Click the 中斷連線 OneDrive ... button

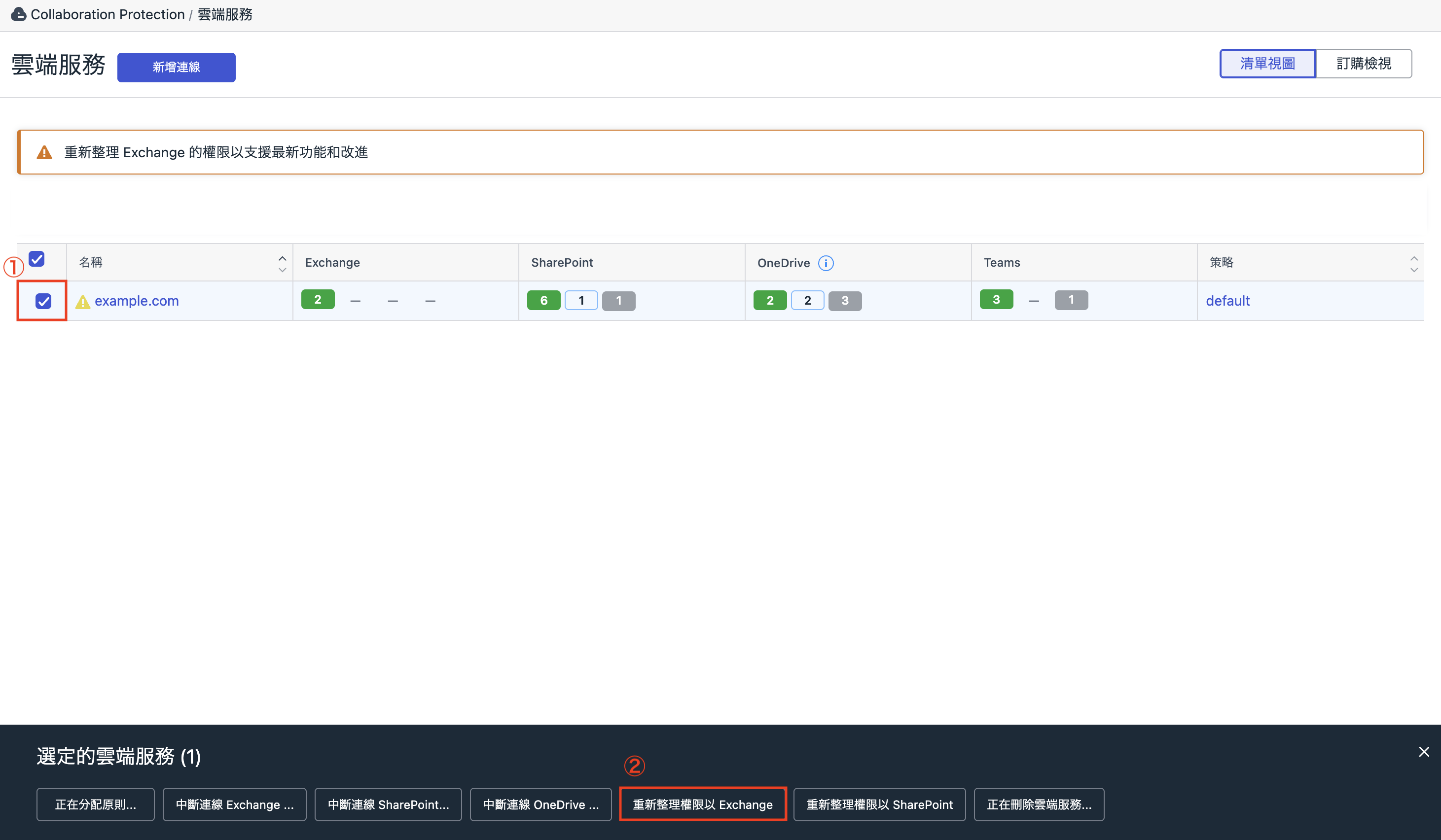pos(541,805)
